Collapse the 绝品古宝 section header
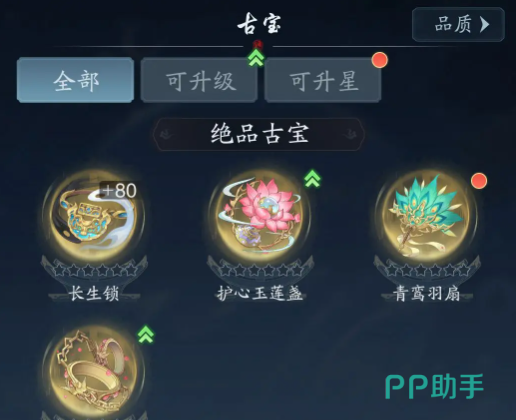Screen dimensions: 516x420 pos(259,134)
